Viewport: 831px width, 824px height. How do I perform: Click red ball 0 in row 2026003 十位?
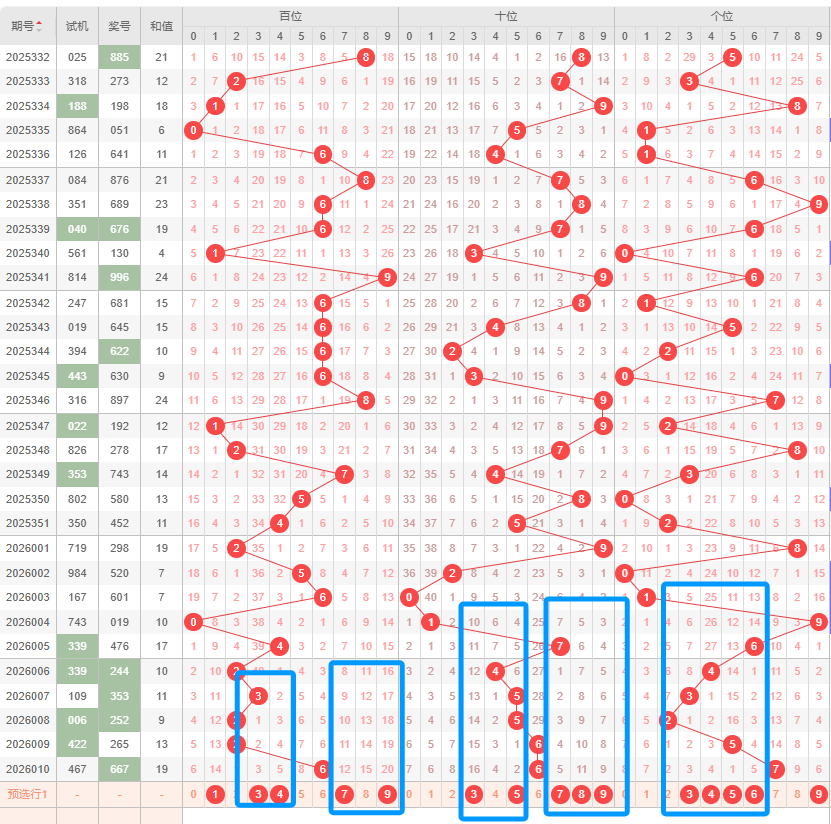click(409, 597)
